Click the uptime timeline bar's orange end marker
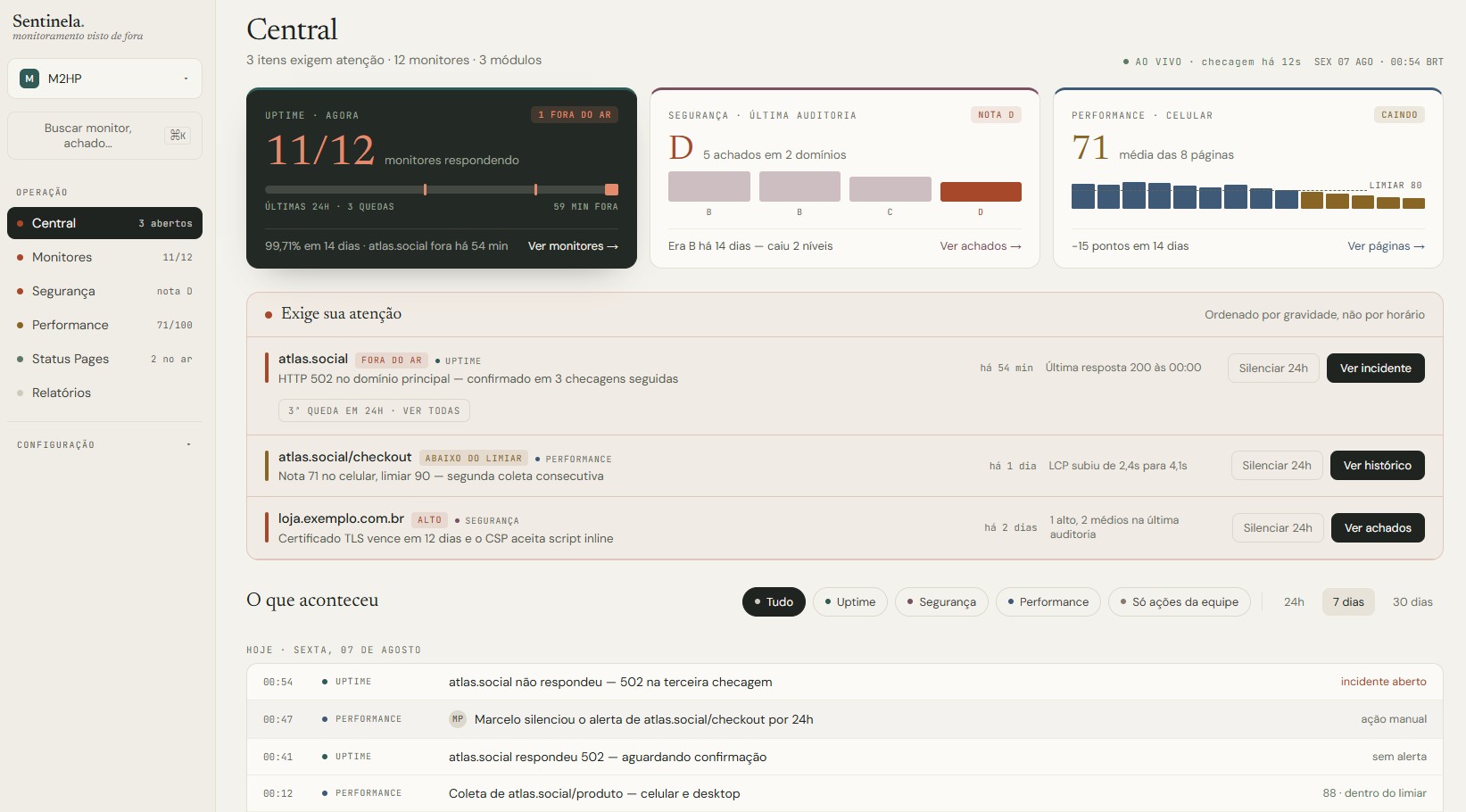Image resolution: width=1466 pixels, height=812 pixels. (x=611, y=189)
